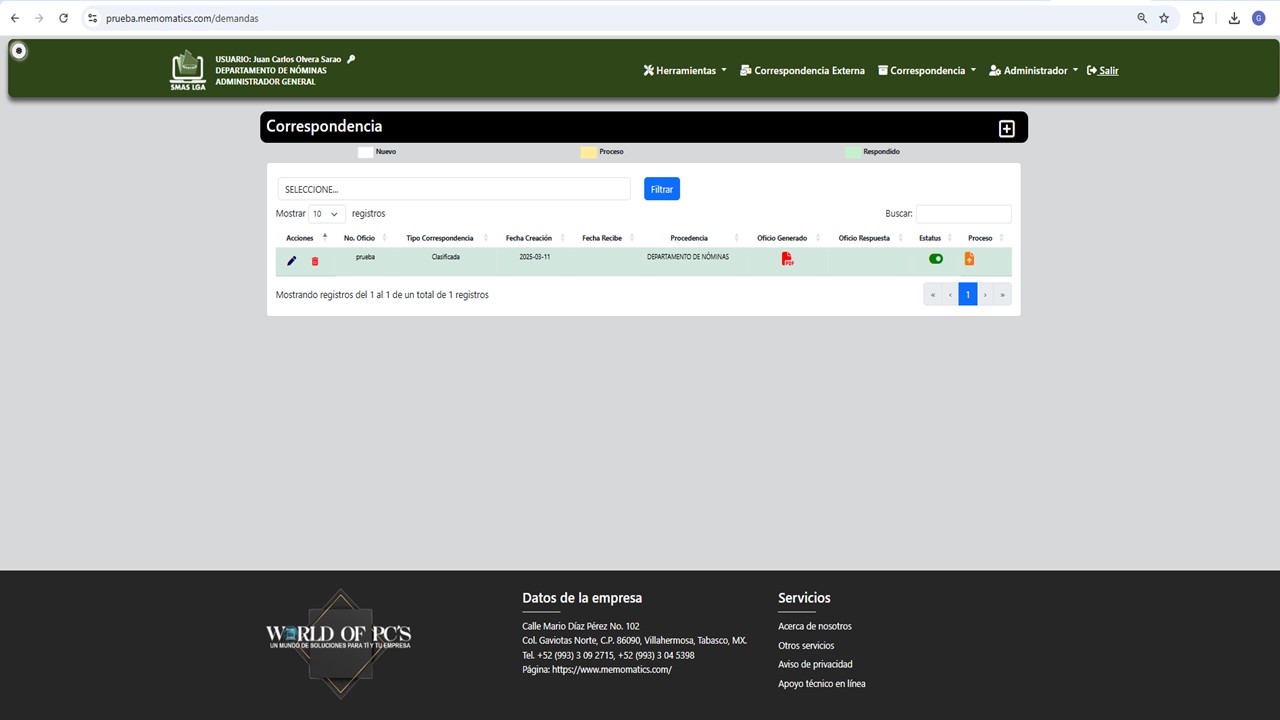Toggle the green Estatus switch
This screenshot has height=720, width=1280.
[x=936, y=259]
